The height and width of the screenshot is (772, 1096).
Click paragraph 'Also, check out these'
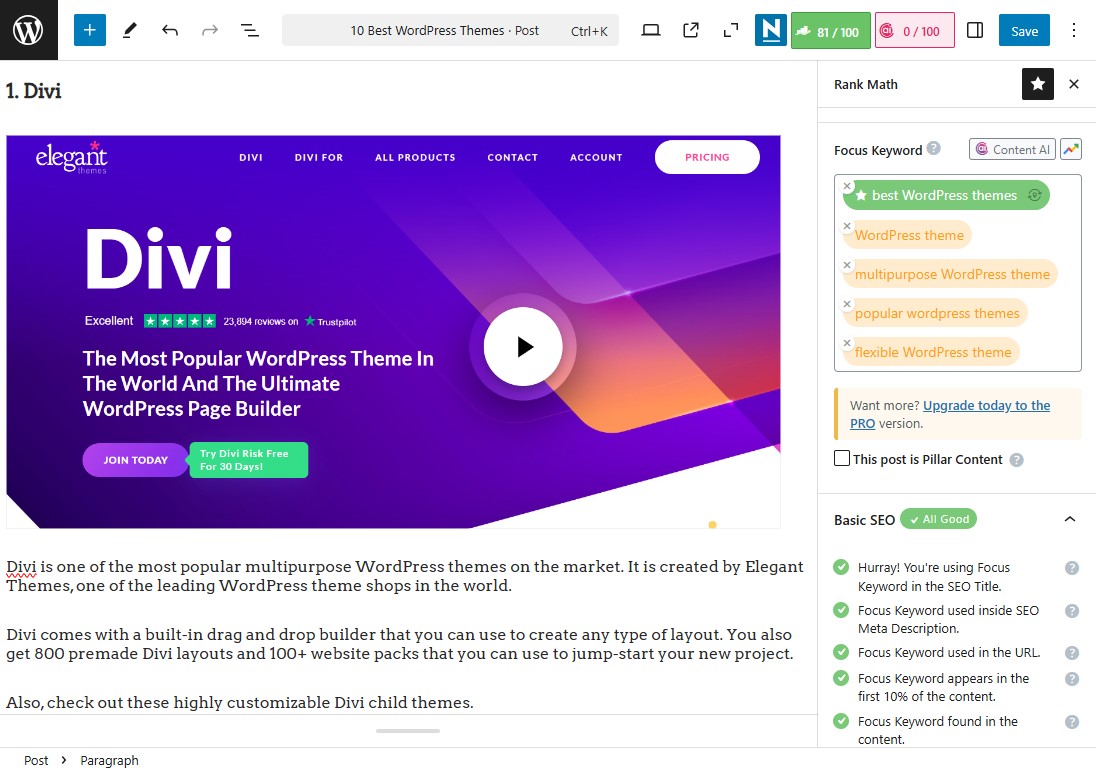coord(240,702)
